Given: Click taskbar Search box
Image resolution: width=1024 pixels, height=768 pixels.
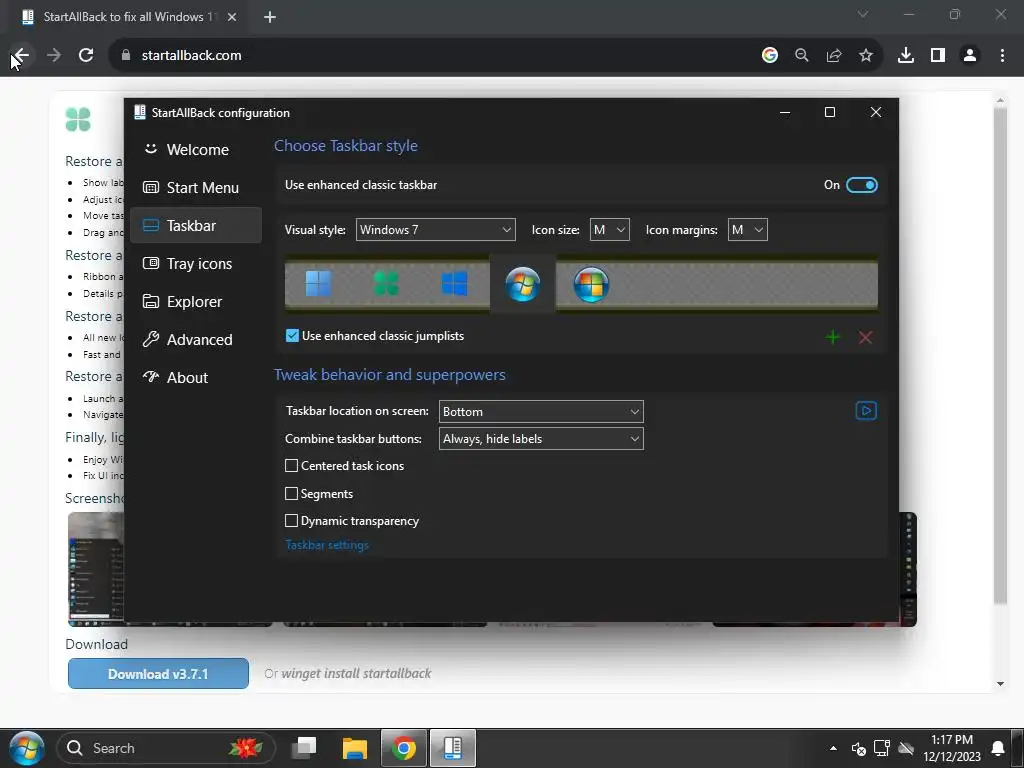Looking at the screenshot, I should point(166,748).
